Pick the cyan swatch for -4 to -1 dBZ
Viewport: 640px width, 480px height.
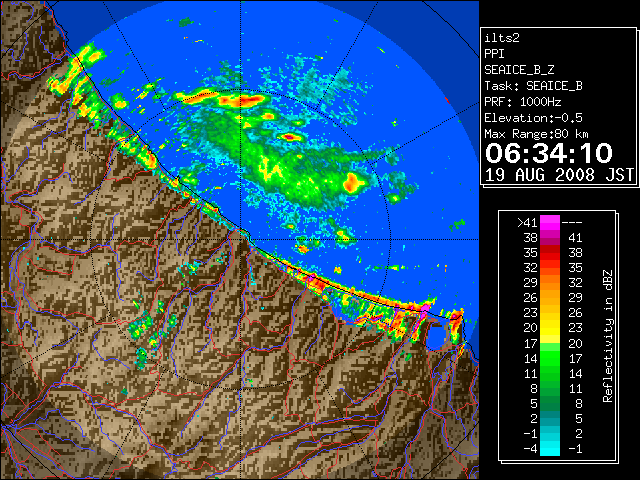tap(550, 448)
